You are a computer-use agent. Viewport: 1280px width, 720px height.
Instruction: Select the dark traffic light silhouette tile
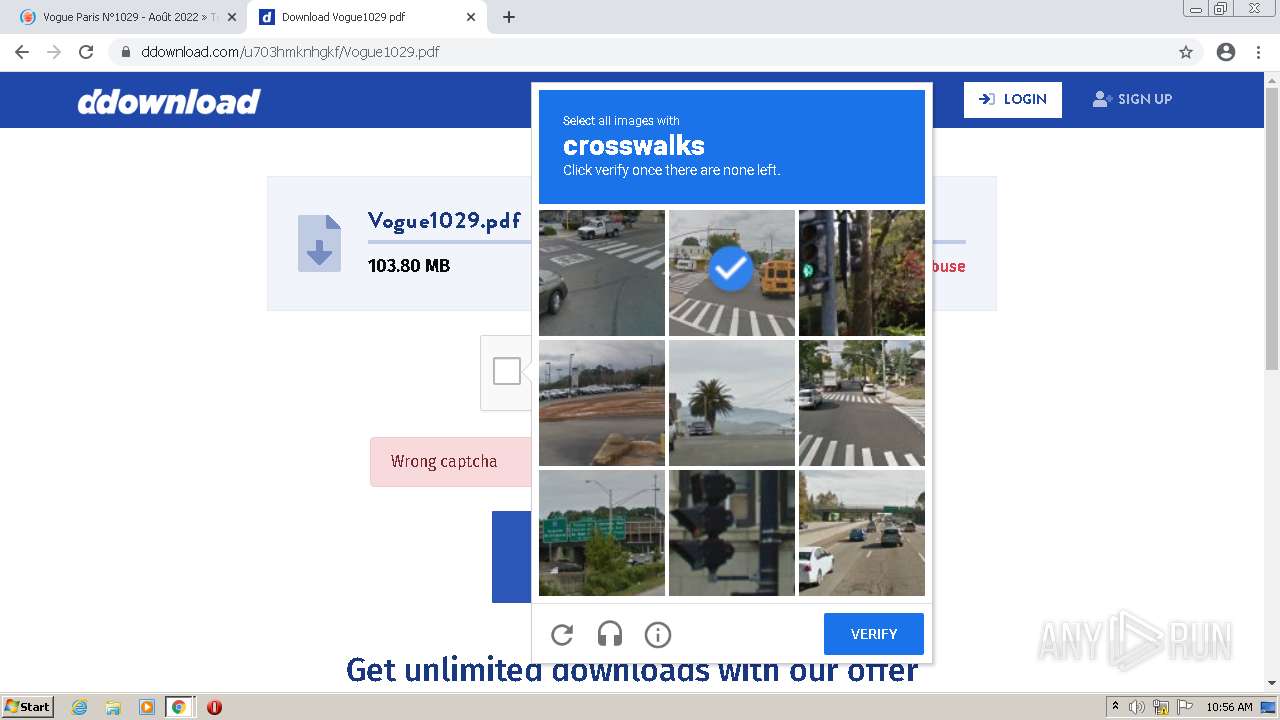(x=732, y=533)
